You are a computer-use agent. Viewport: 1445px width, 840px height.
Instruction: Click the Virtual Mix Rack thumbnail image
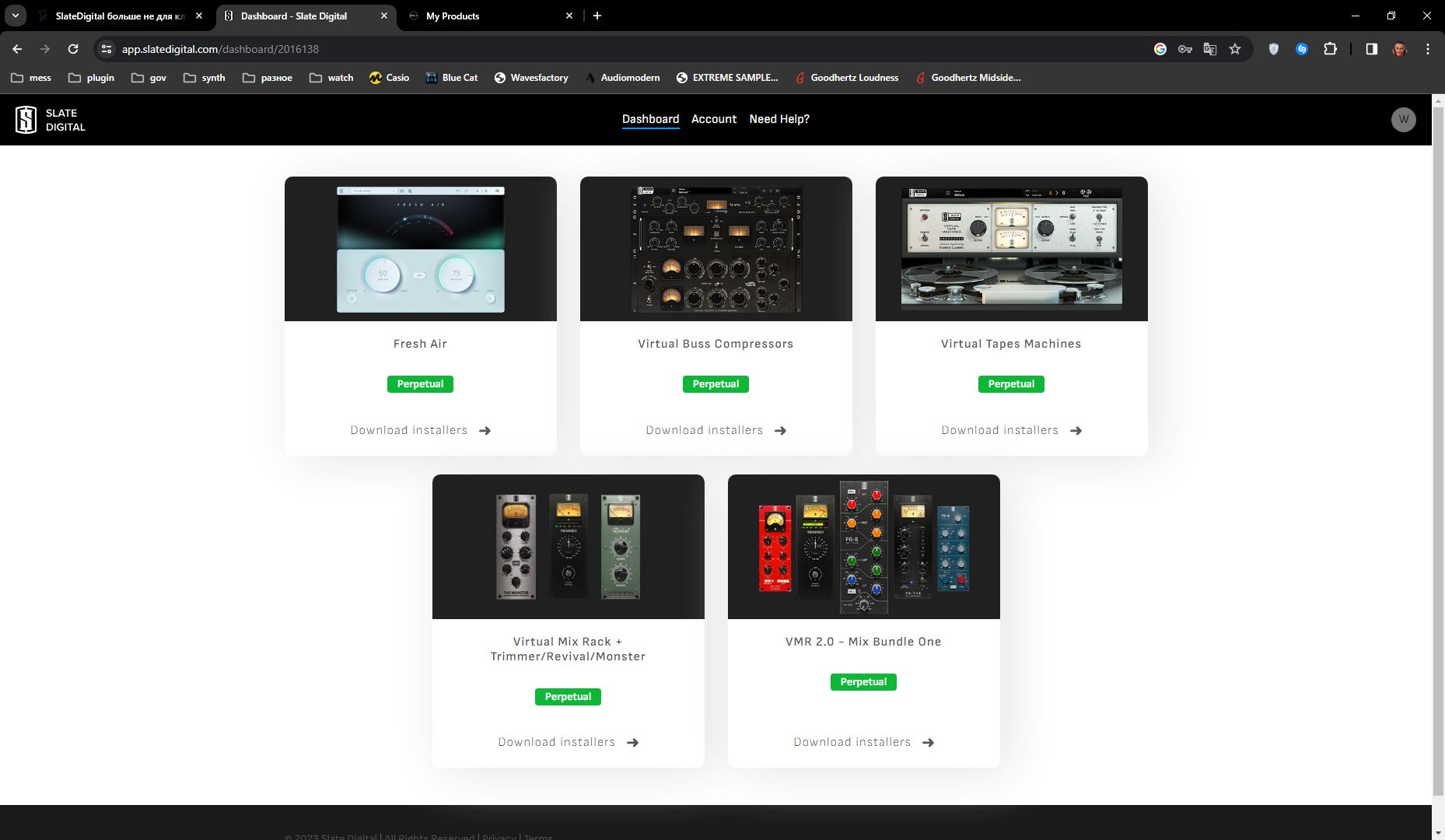[569, 547]
